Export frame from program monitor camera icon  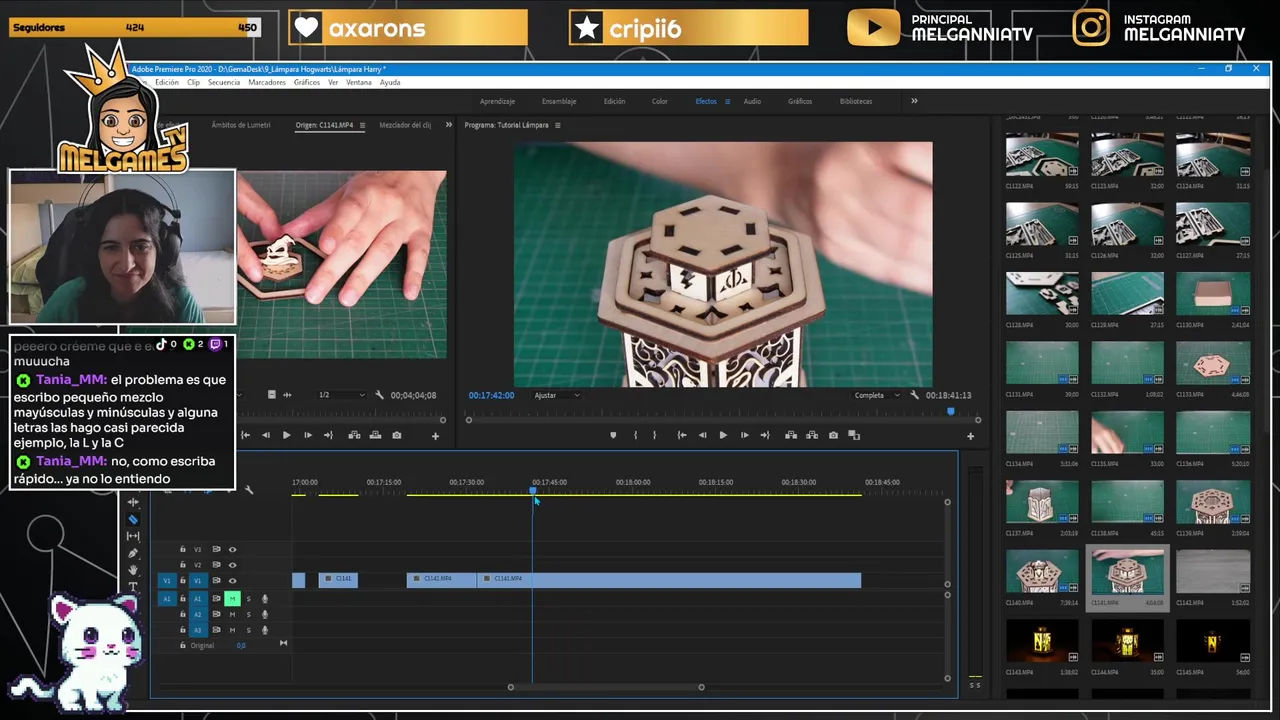[x=834, y=435]
